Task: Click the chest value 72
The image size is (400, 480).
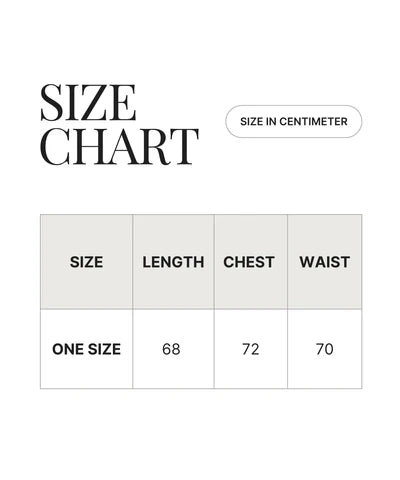Action: [251, 349]
